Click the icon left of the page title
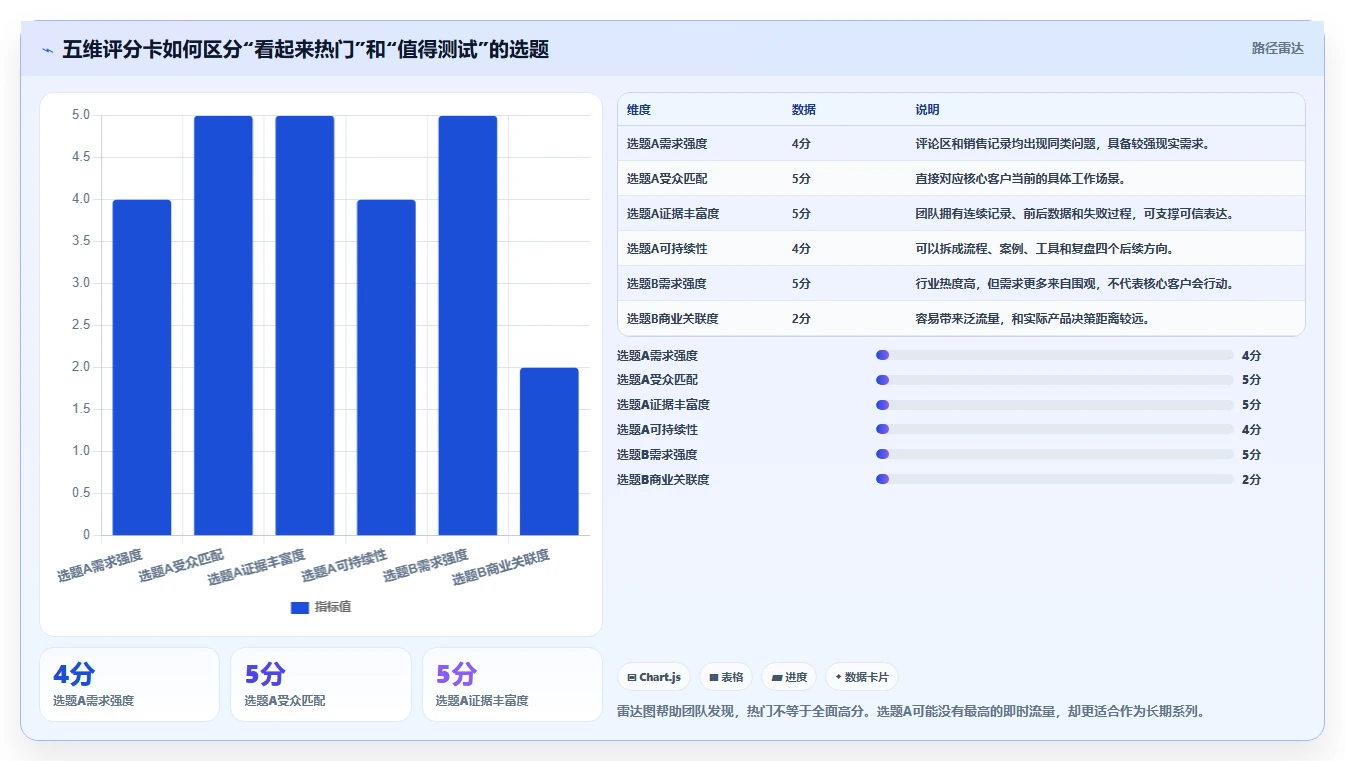The image size is (1345, 761). click(x=47, y=50)
